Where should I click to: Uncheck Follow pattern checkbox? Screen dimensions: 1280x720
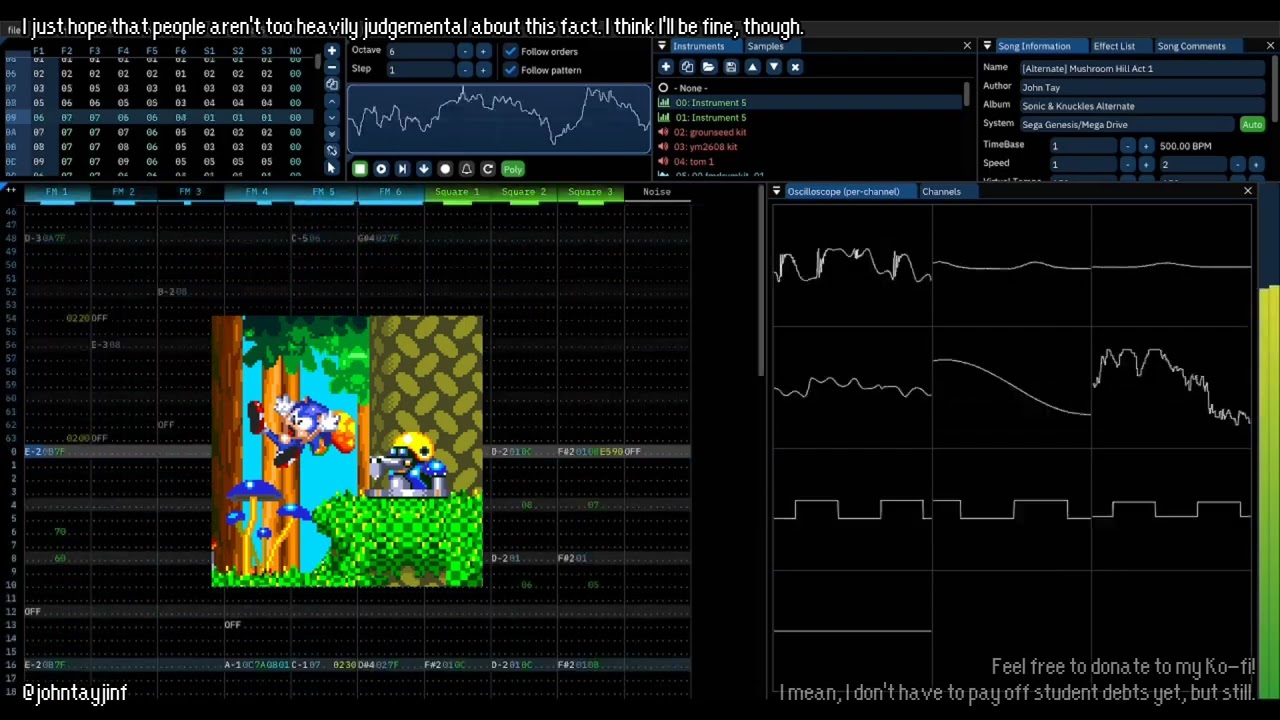coord(511,70)
